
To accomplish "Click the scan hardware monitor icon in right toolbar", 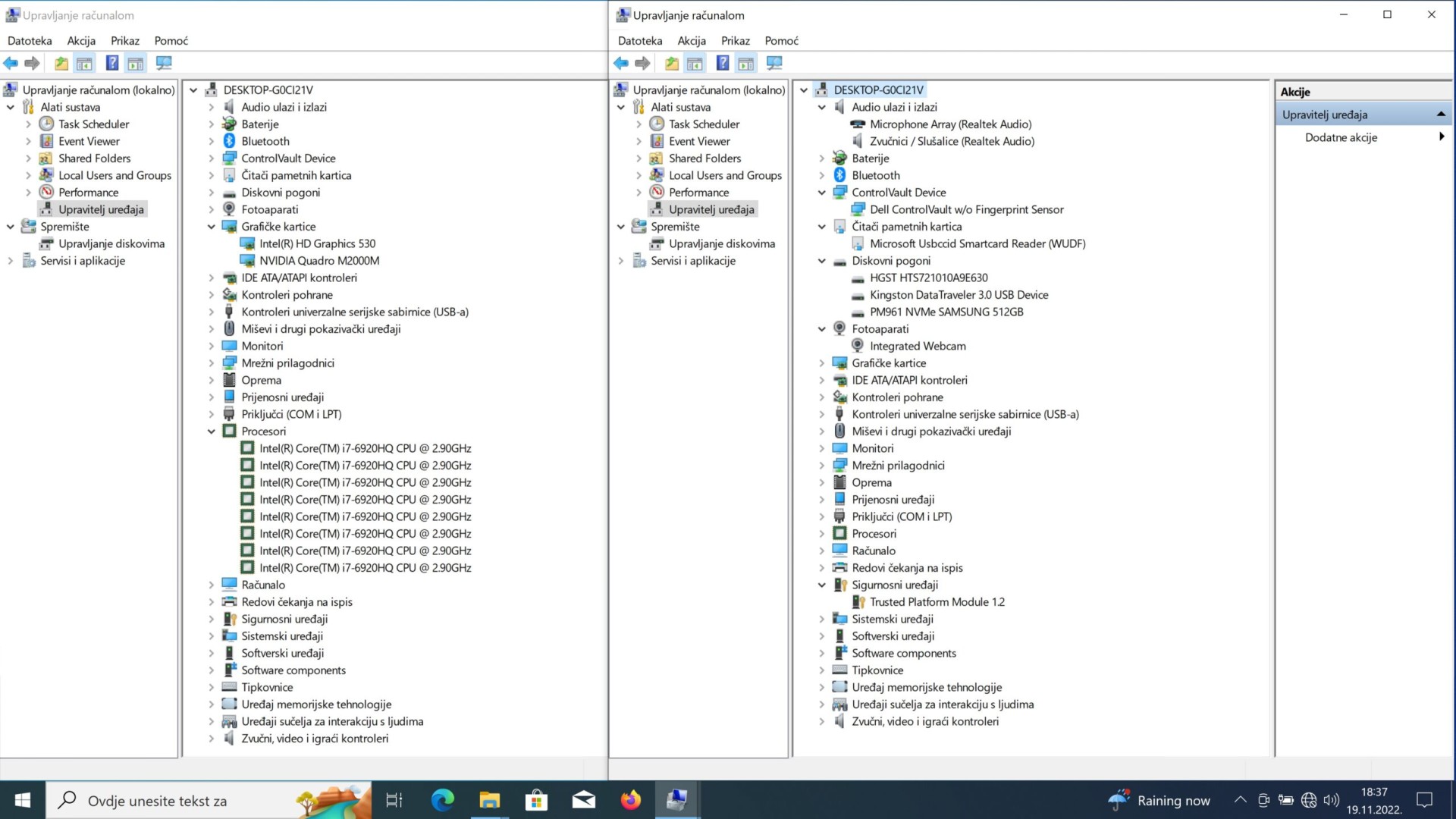I will (774, 63).
